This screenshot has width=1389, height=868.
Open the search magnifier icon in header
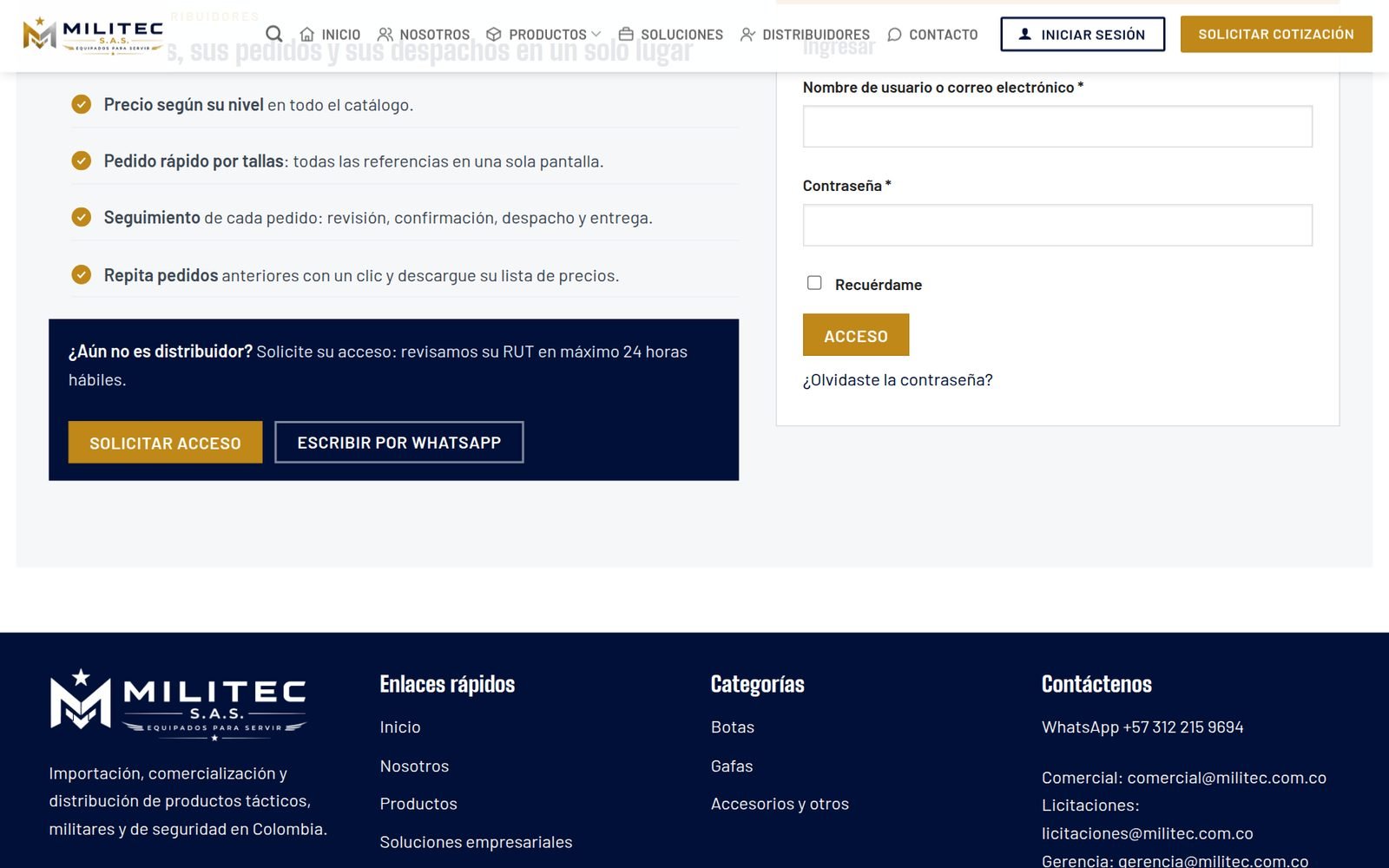click(x=273, y=34)
